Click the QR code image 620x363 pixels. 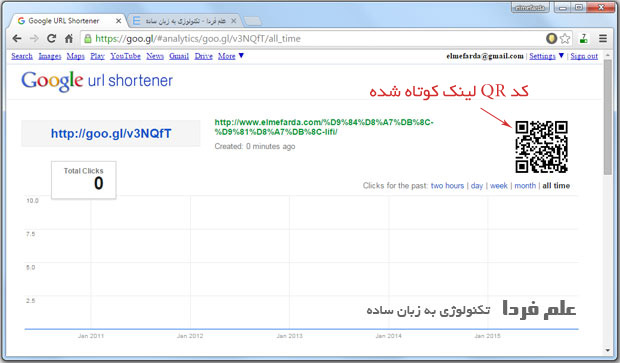[541, 147]
